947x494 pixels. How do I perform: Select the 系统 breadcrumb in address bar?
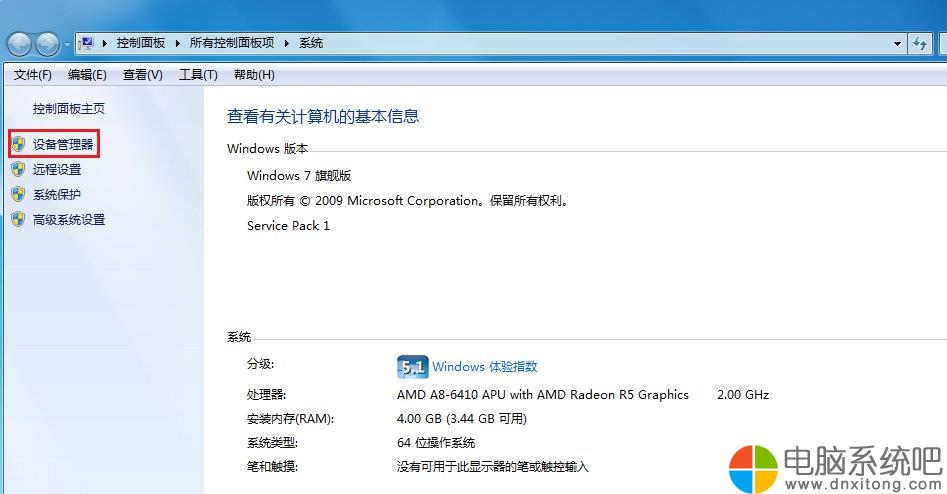coord(311,43)
